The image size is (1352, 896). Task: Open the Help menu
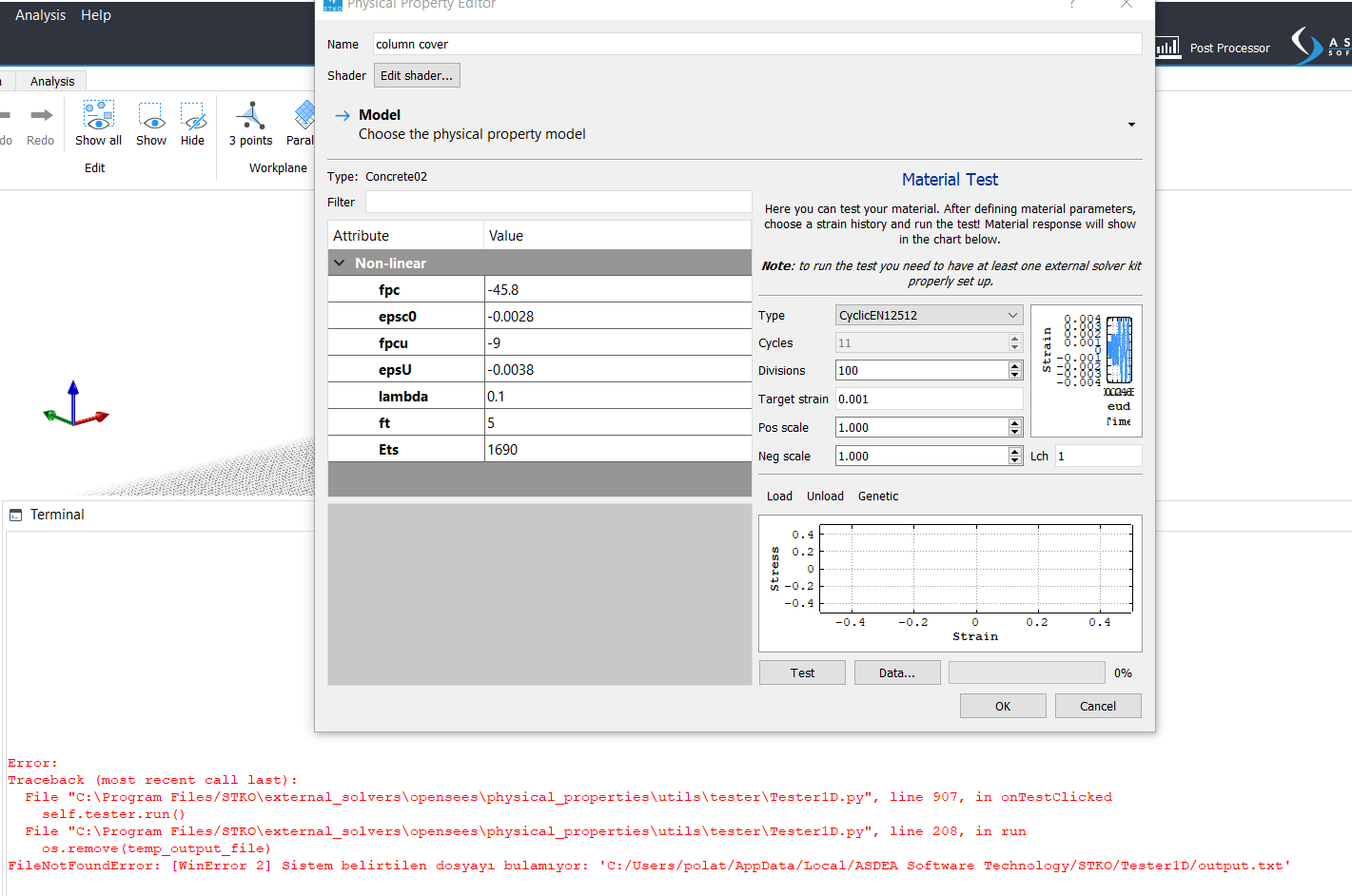[96, 15]
